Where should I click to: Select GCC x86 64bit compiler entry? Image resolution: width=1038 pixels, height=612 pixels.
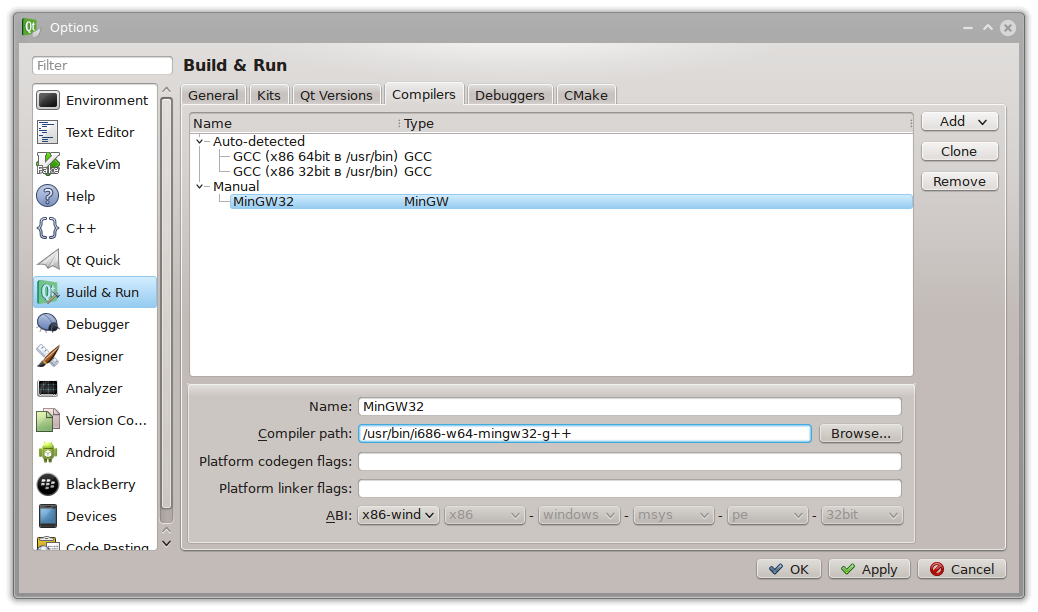click(x=315, y=157)
